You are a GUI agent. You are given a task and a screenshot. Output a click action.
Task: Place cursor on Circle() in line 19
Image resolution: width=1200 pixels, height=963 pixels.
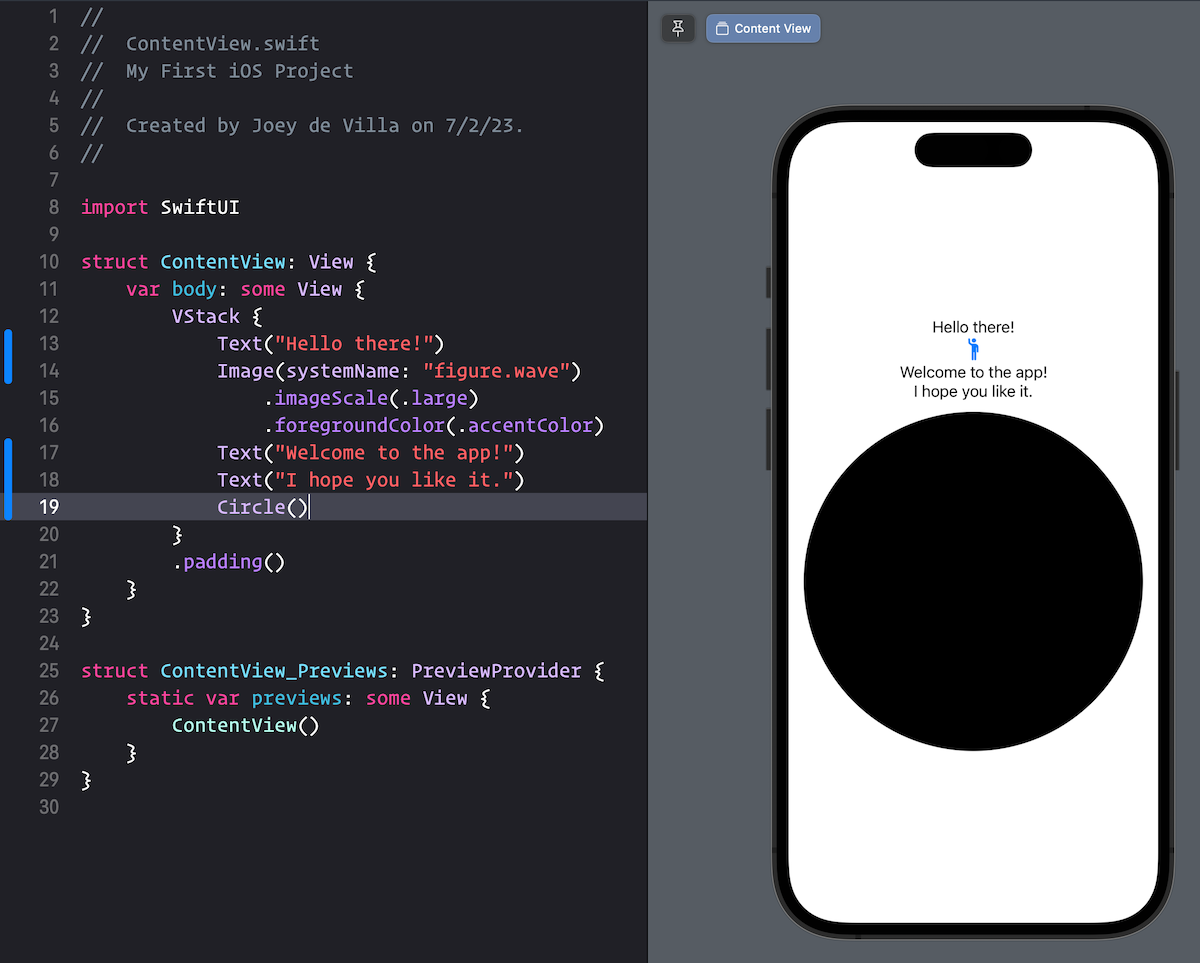pyautogui.click(x=263, y=507)
